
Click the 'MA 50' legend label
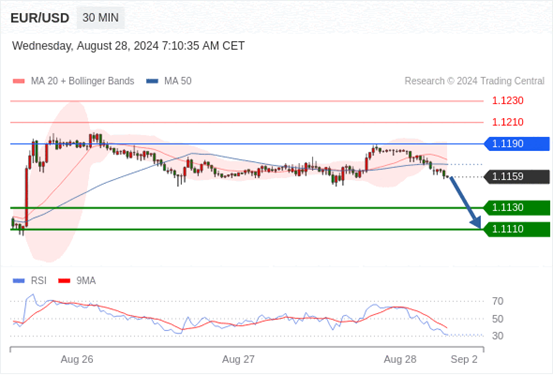tap(178, 81)
